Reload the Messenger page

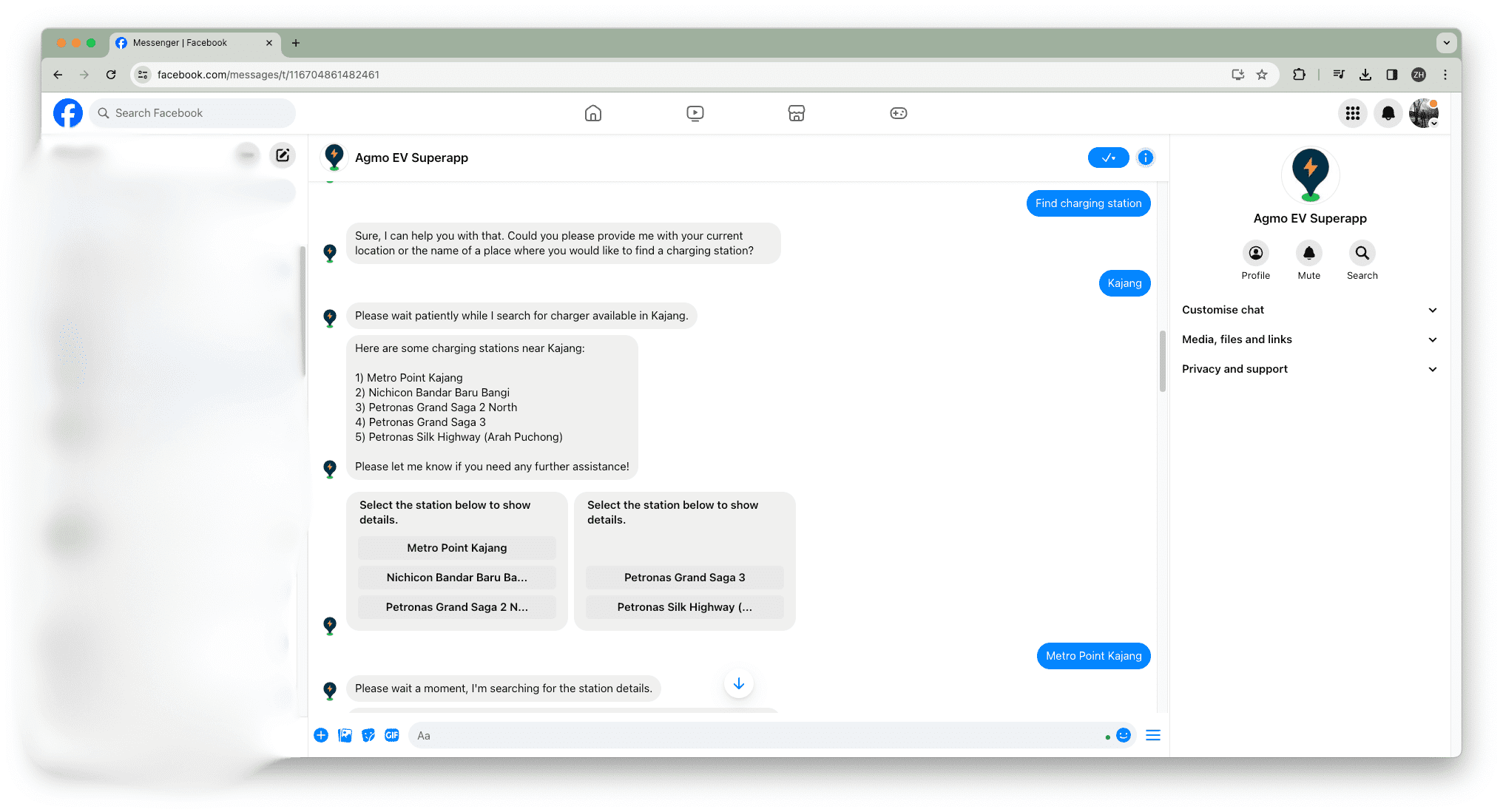click(x=111, y=75)
